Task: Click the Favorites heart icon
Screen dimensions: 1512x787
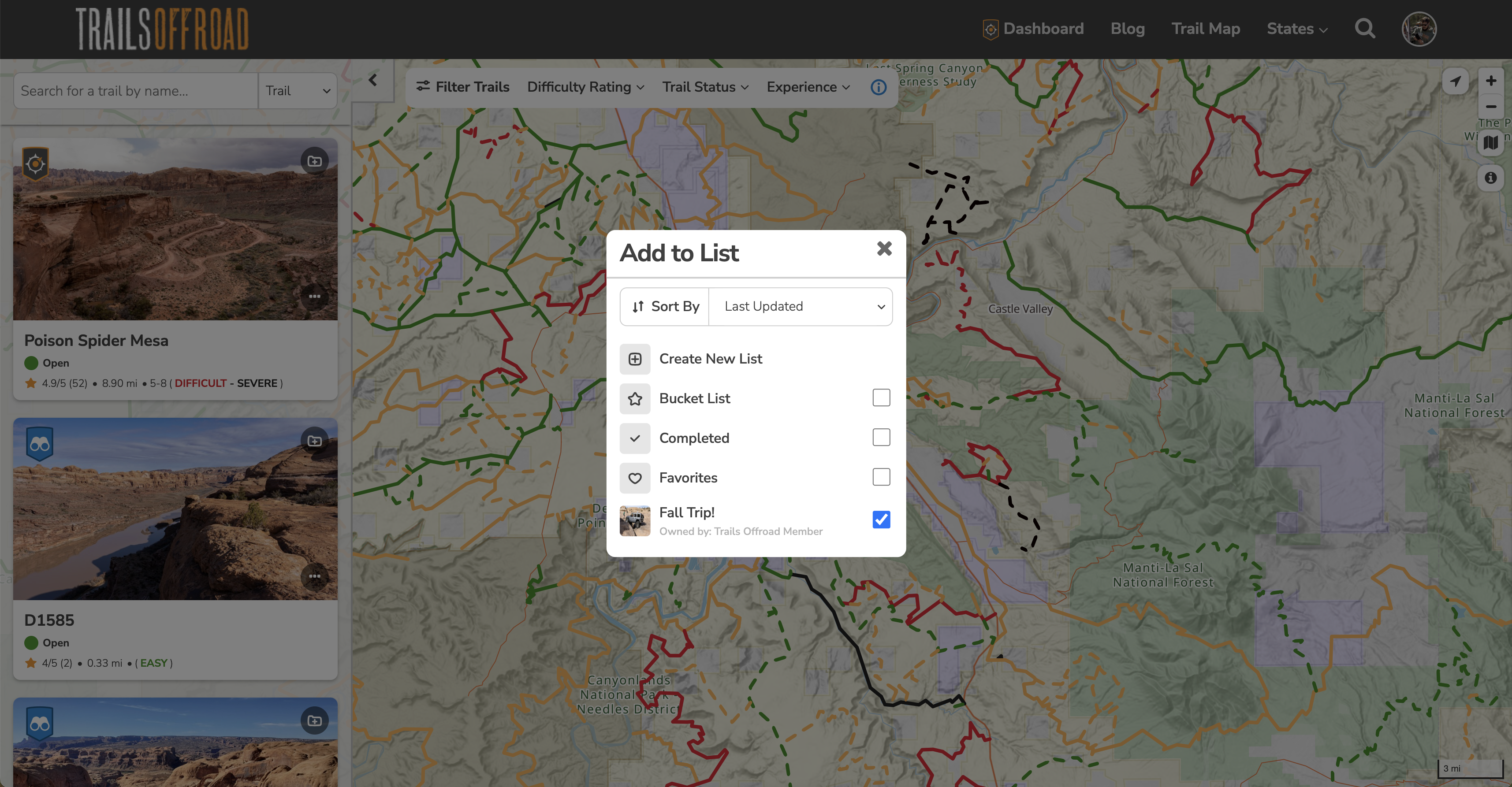Action: [x=635, y=478]
